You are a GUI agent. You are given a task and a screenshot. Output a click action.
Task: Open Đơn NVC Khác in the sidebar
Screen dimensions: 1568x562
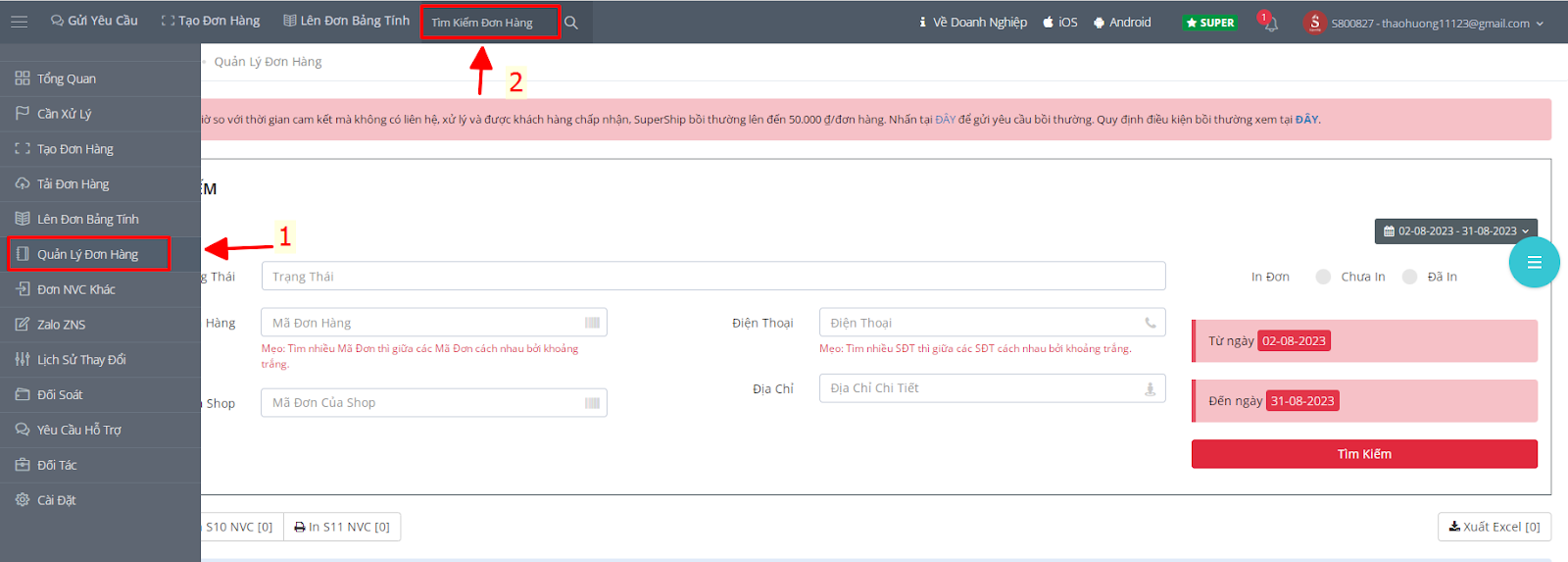tap(100, 289)
